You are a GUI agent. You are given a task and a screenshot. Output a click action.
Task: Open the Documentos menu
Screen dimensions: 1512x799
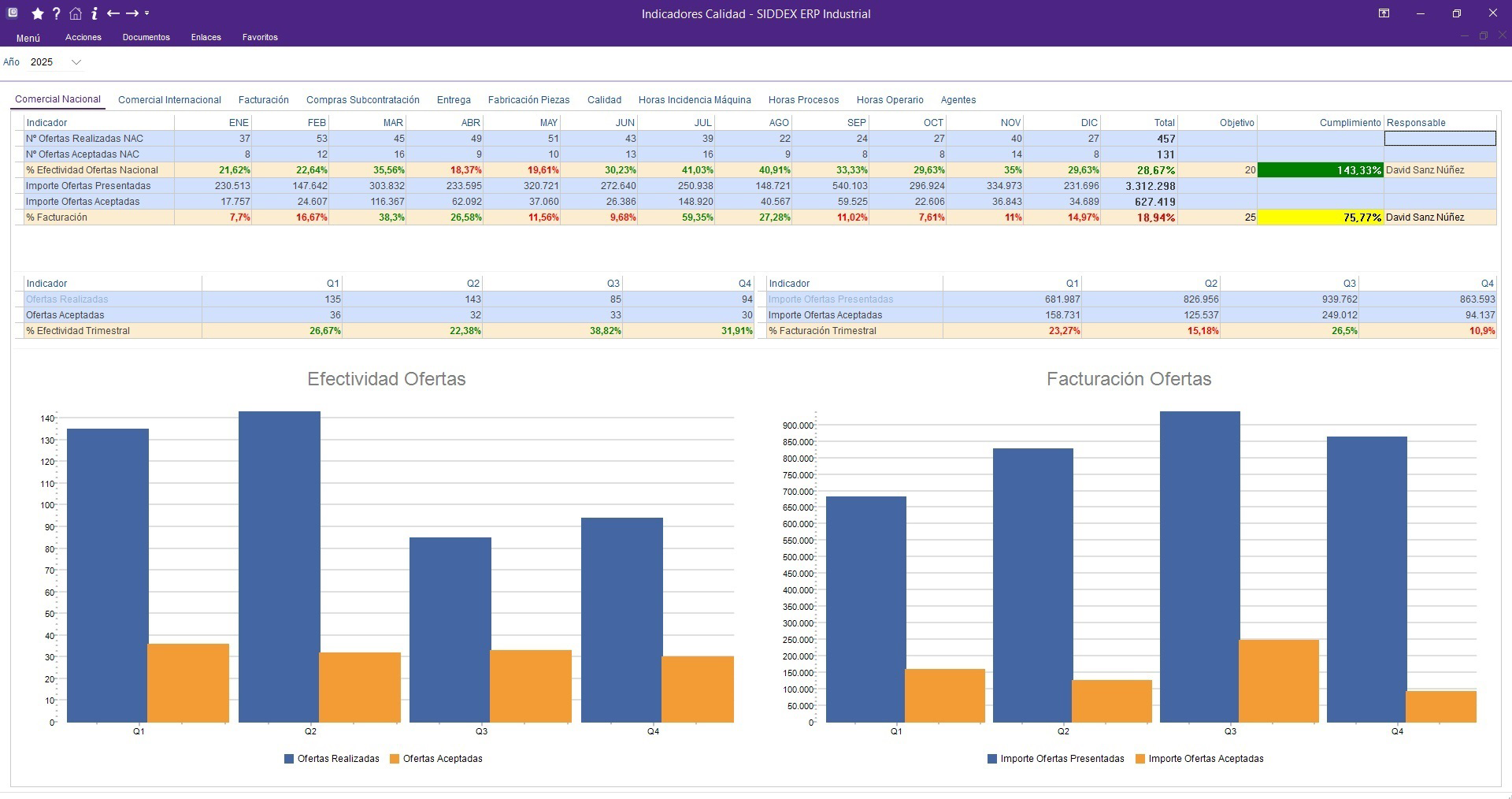point(146,38)
